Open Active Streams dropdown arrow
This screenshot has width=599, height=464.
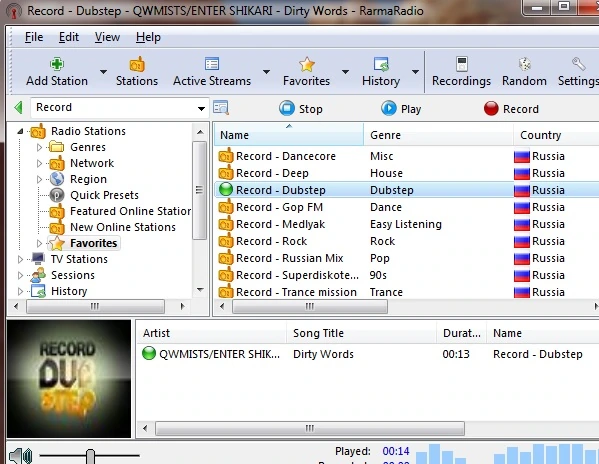(x=266, y=72)
